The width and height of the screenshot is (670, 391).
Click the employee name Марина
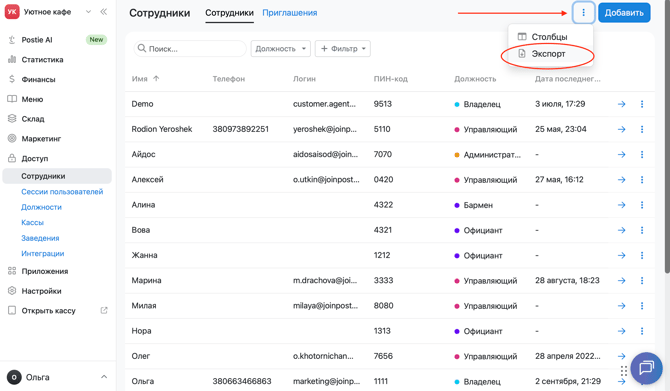146,280
